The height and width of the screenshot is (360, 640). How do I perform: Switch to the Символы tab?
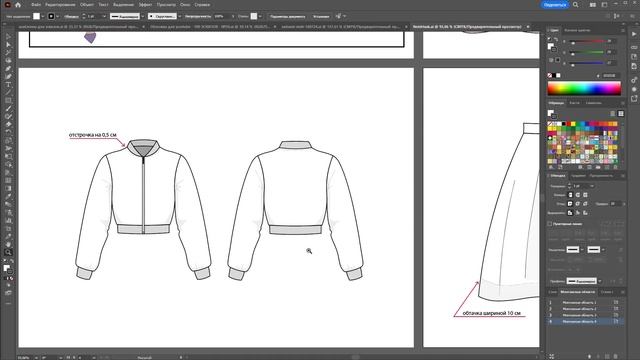click(593, 103)
